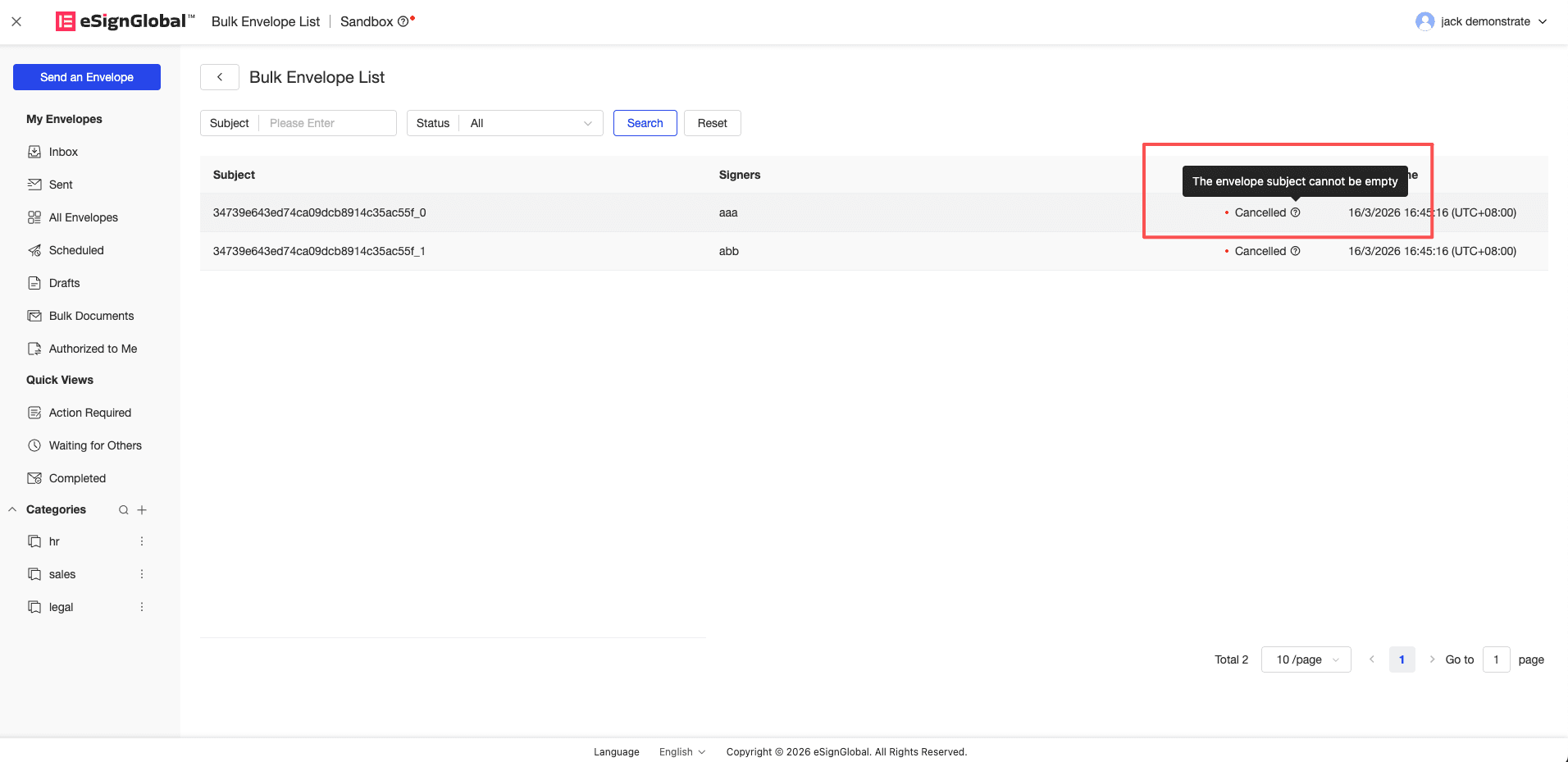Go to Bulk Documents in sidebar

[91, 316]
